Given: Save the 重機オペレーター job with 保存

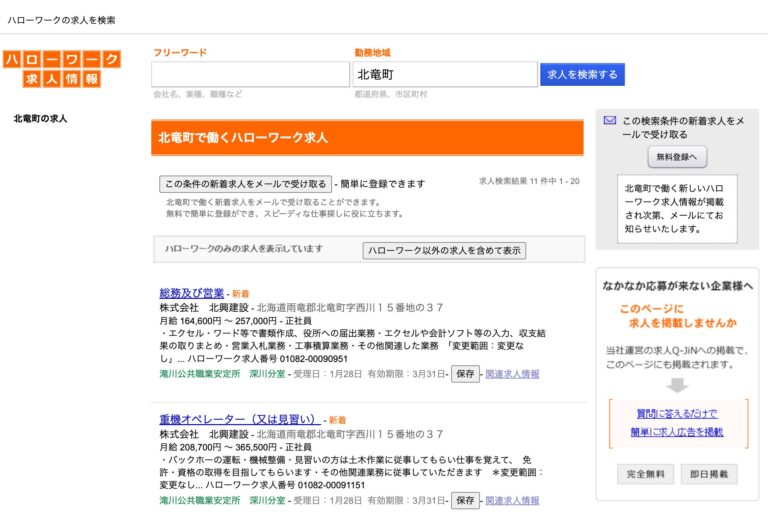Looking at the screenshot, I should pyautogui.click(x=465, y=500).
